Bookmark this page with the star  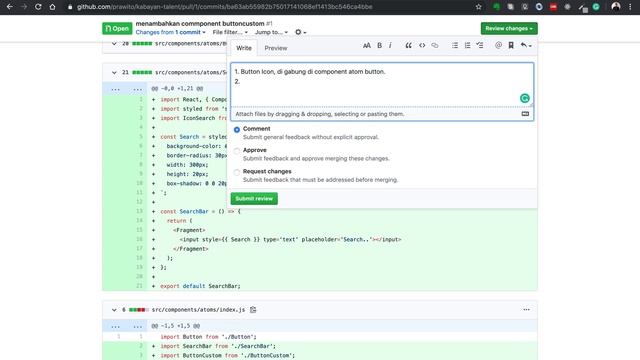(478, 7)
